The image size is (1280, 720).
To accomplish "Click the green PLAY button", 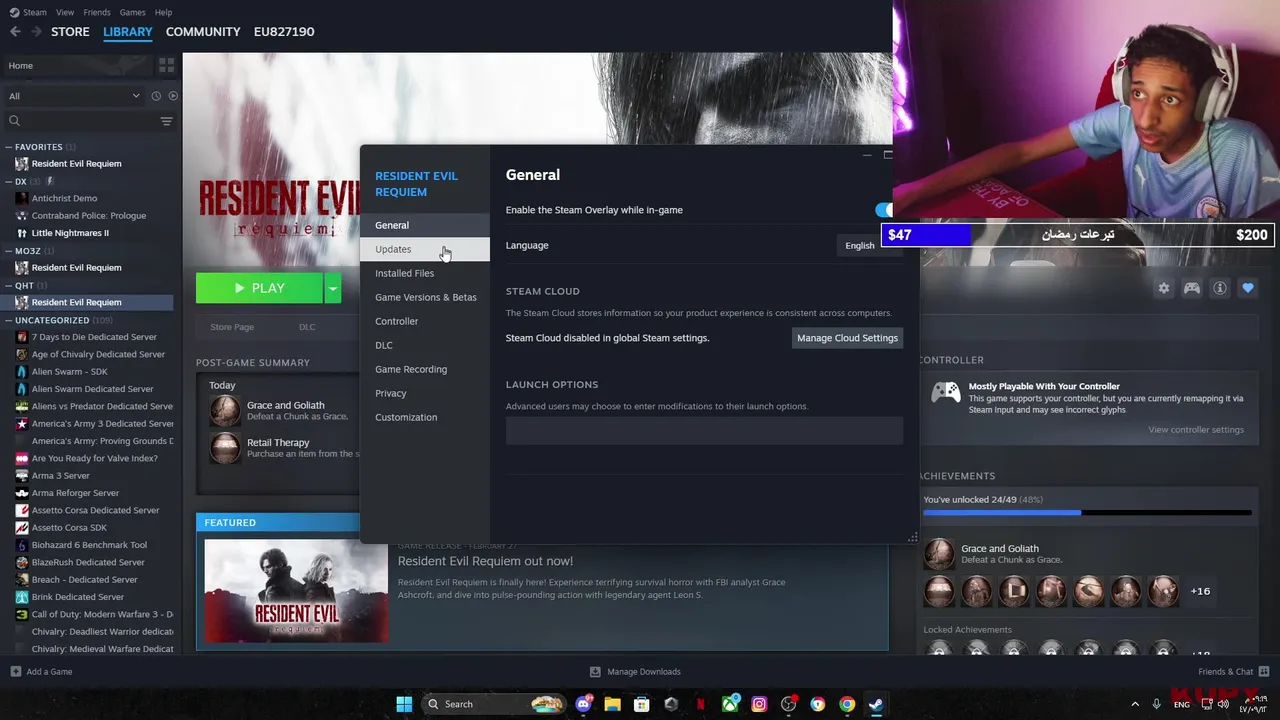I will (259, 288).
